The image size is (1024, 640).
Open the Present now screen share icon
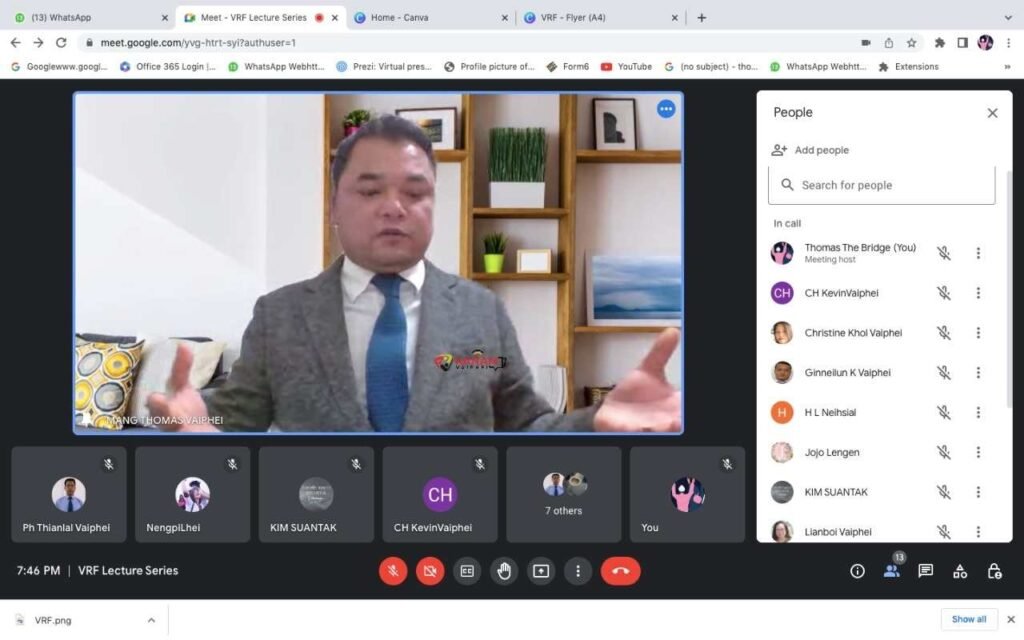541,571
